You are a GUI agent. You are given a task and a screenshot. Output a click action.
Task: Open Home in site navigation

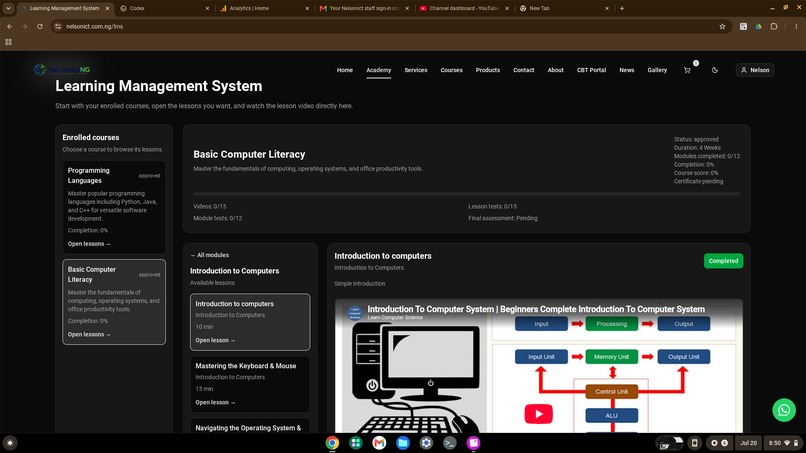pos(344,70)
